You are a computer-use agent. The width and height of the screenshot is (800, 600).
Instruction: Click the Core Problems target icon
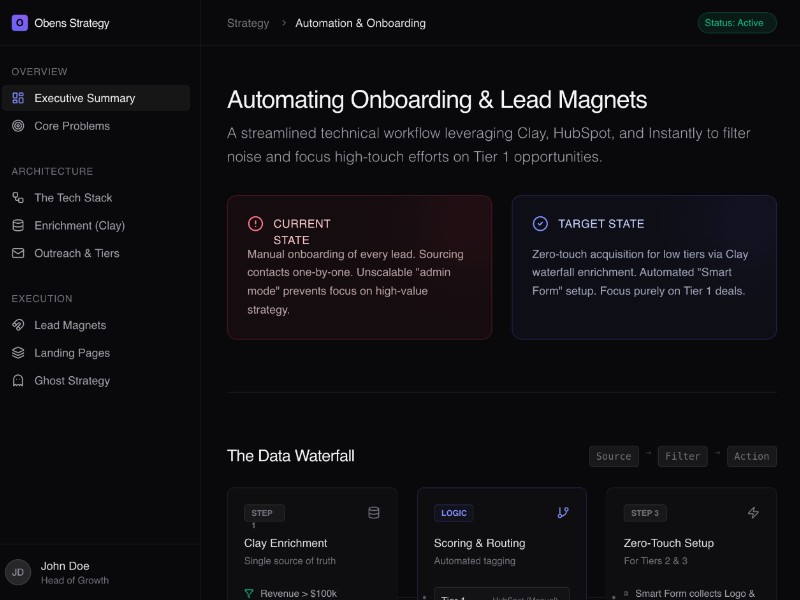coord(20,126)
